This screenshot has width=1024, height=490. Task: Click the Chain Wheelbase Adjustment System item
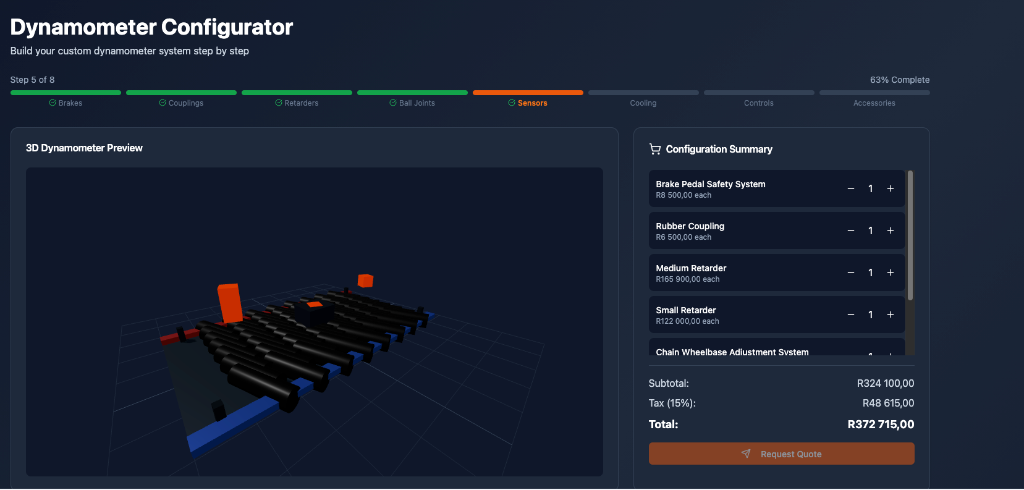tap(776, 348)
